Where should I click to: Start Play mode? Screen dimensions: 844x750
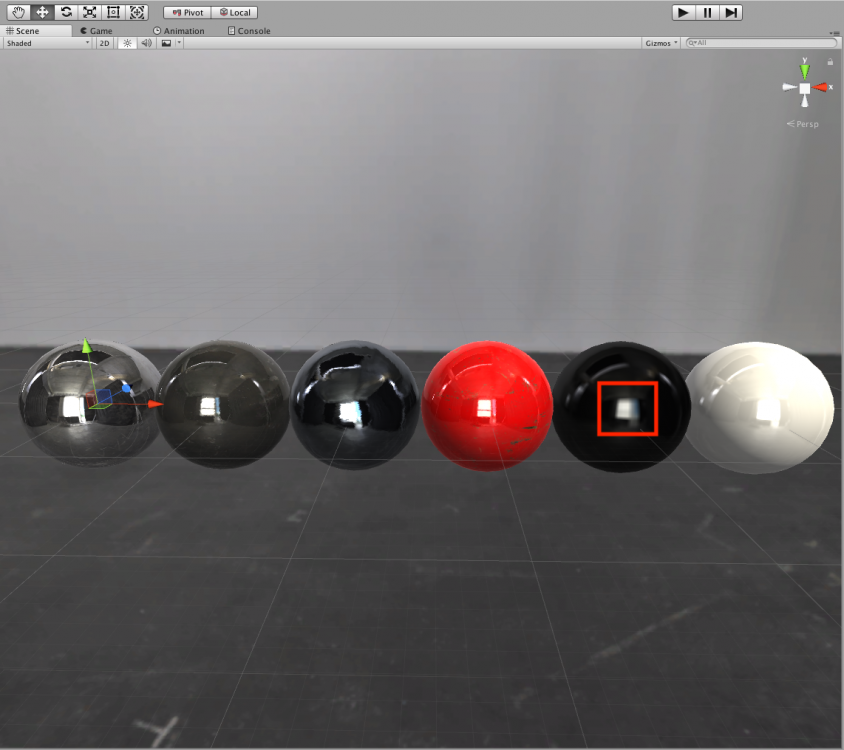click(683, 12)
